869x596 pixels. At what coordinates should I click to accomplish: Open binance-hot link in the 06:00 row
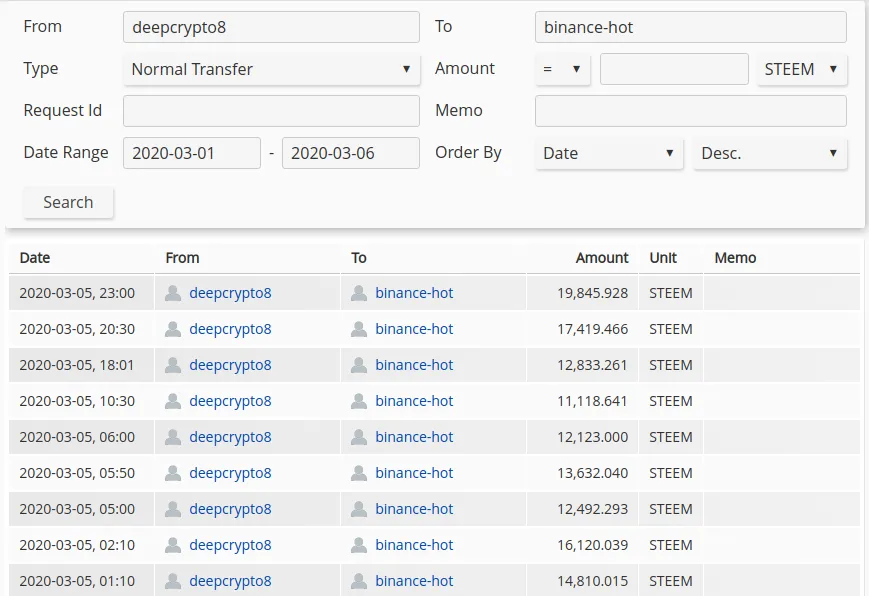click(x=414, y=437)
